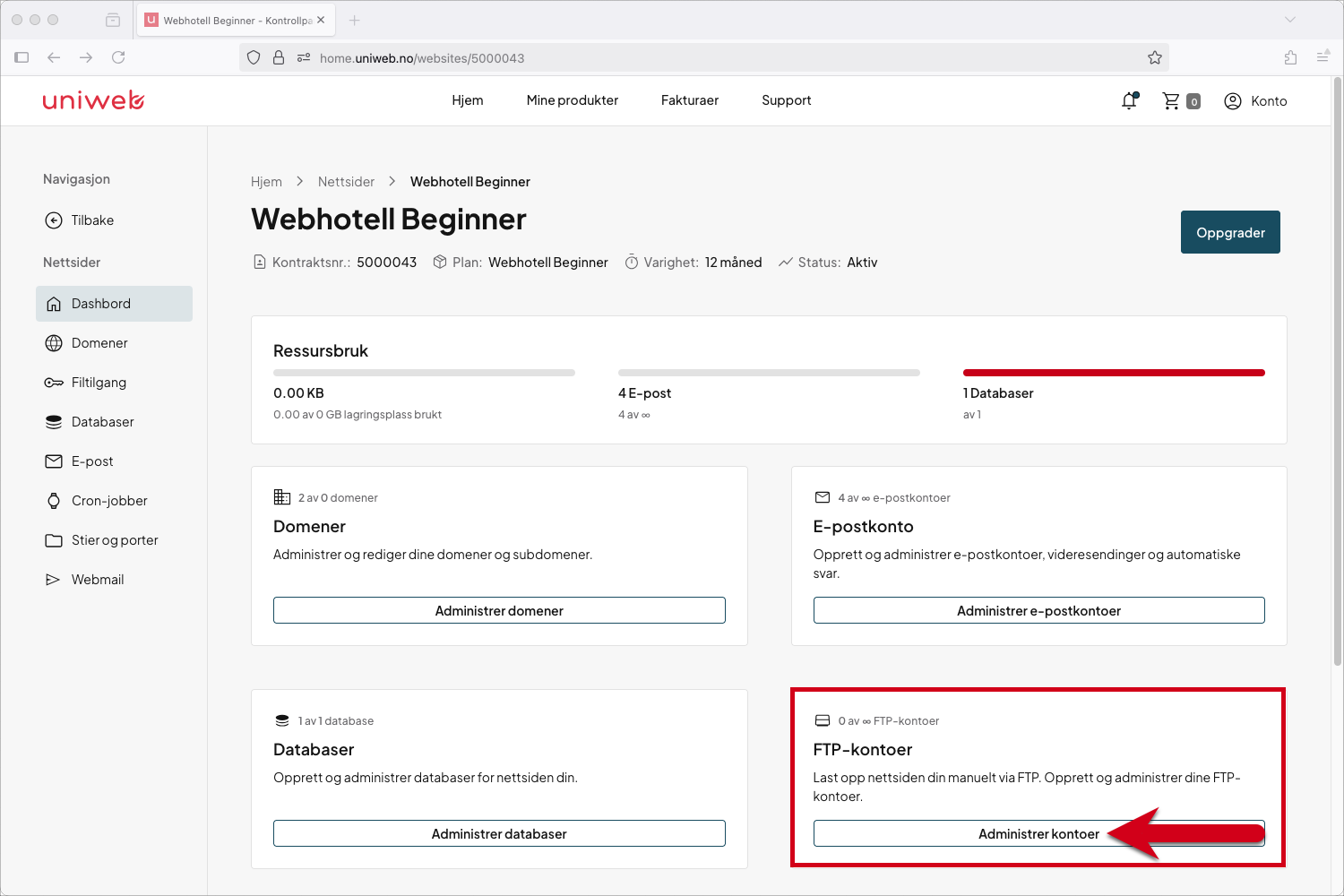Open Mine produkter menu item
This screenshot has width=1344, height=896.
[x=573, y=100]
